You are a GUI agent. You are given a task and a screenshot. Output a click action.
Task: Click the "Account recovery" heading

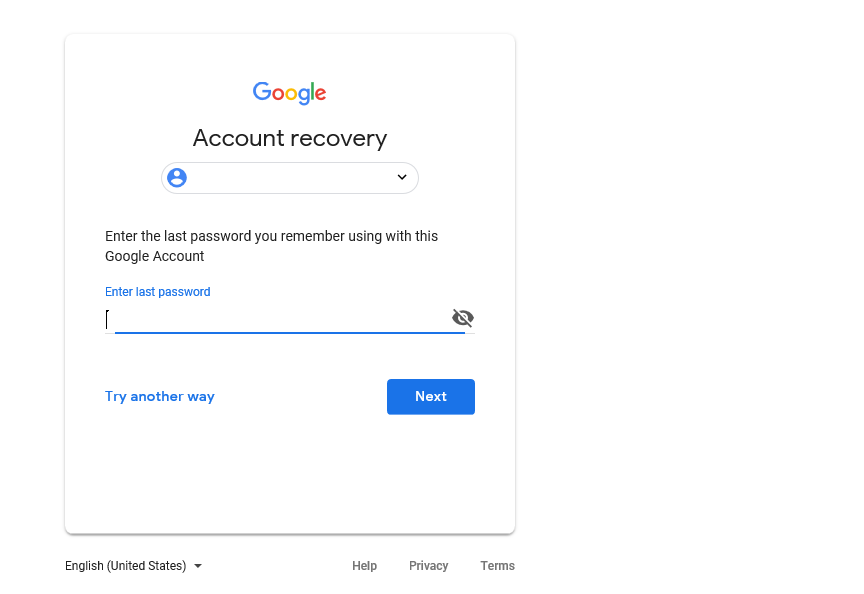290,138
